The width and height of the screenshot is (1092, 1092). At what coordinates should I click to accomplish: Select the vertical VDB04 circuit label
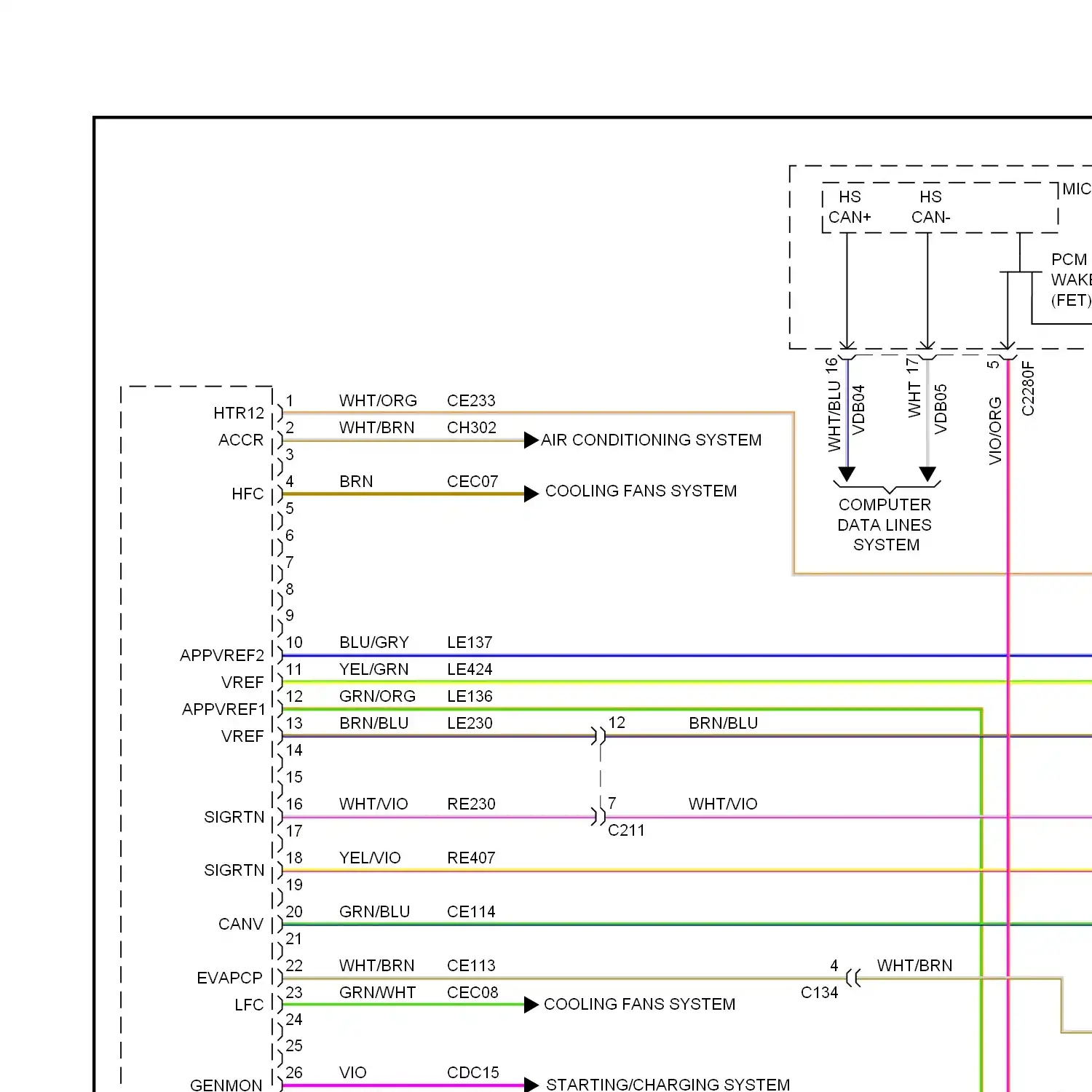tap(858, 410)
